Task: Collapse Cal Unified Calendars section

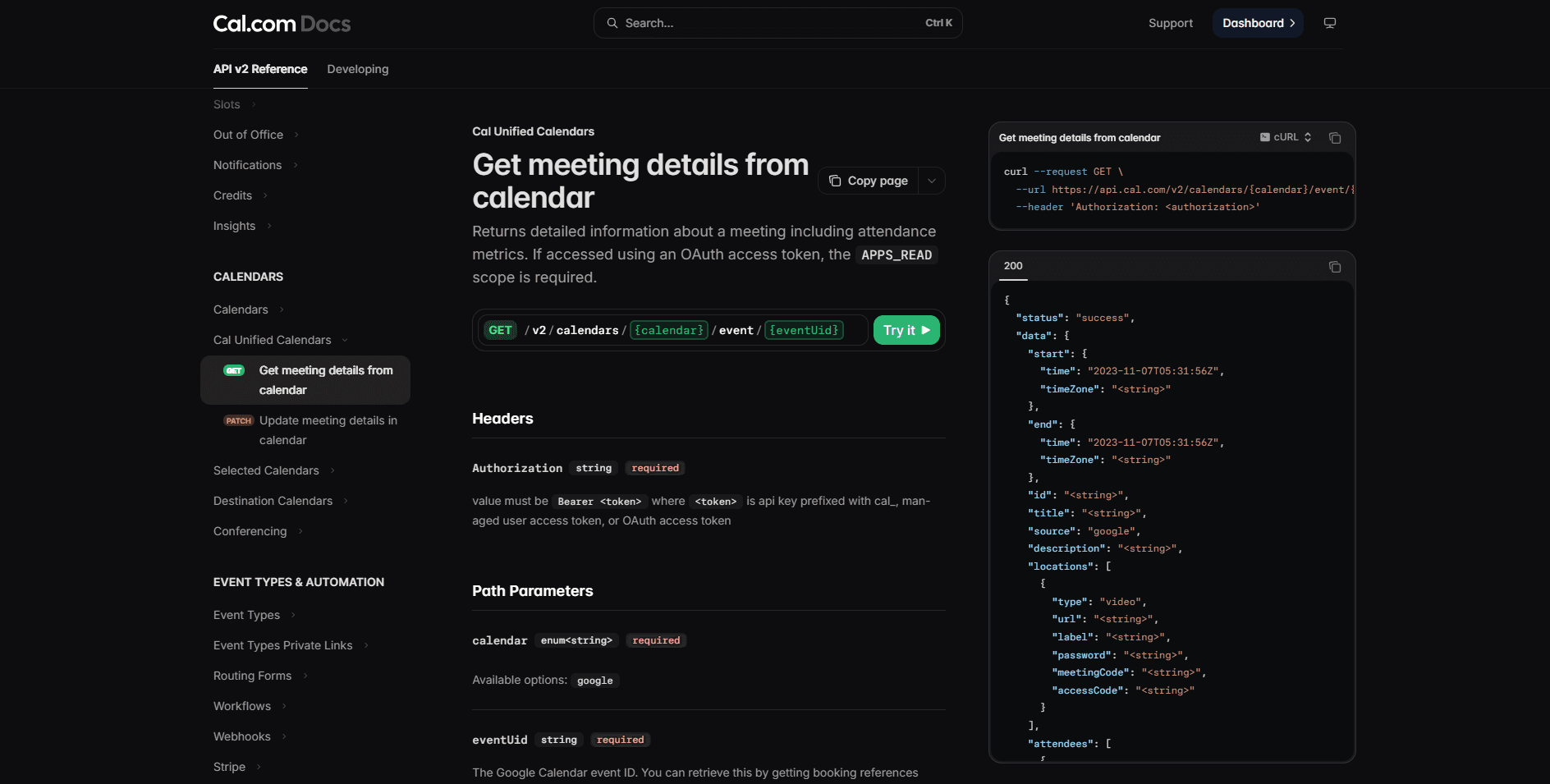Action: tap(281, 340)
